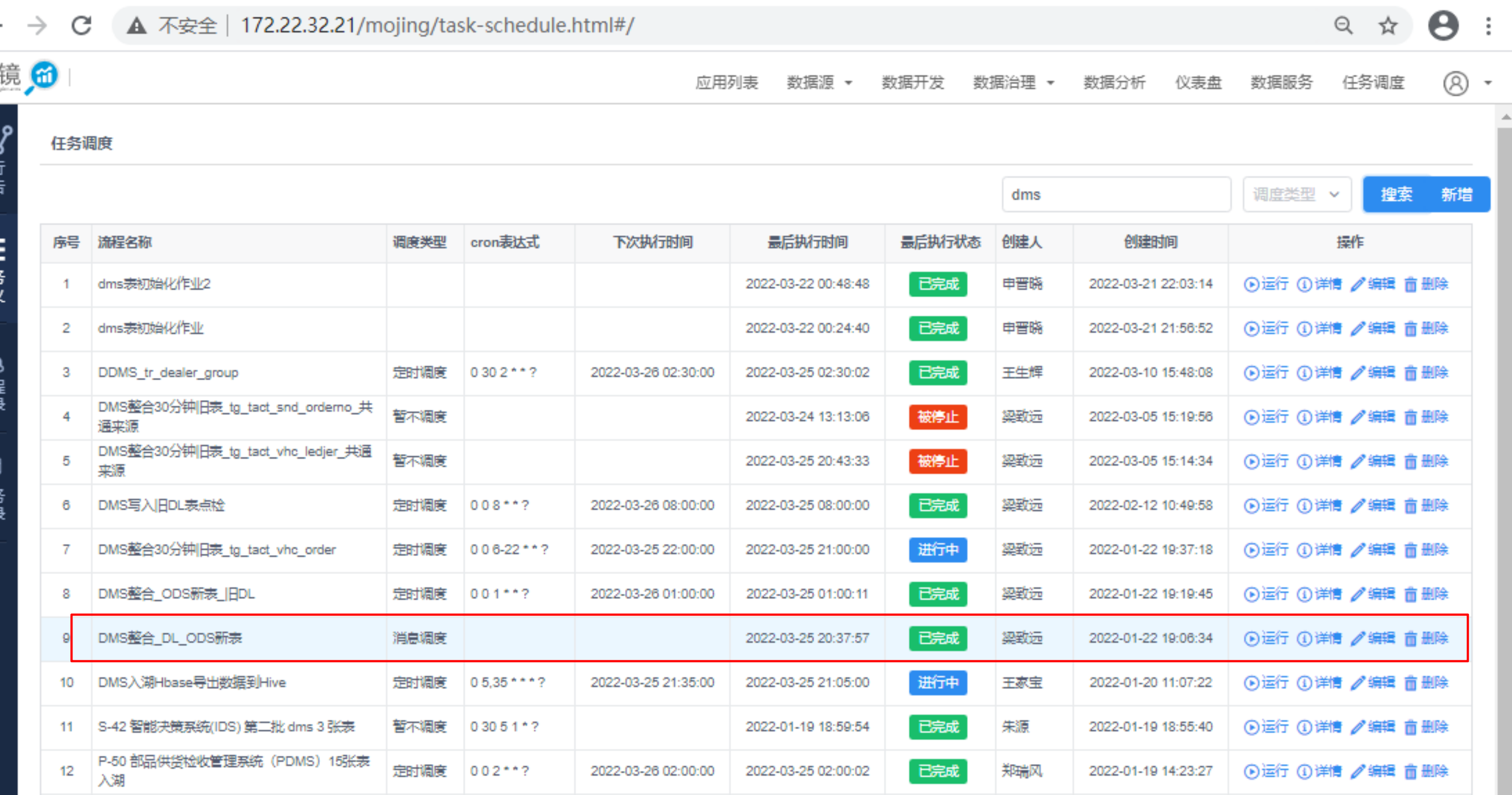Viewport: 1512px width, 795px height.
Task: Open details icon for DDMS_tr_dealer_group row
Action: click(x=1304, y=373)
